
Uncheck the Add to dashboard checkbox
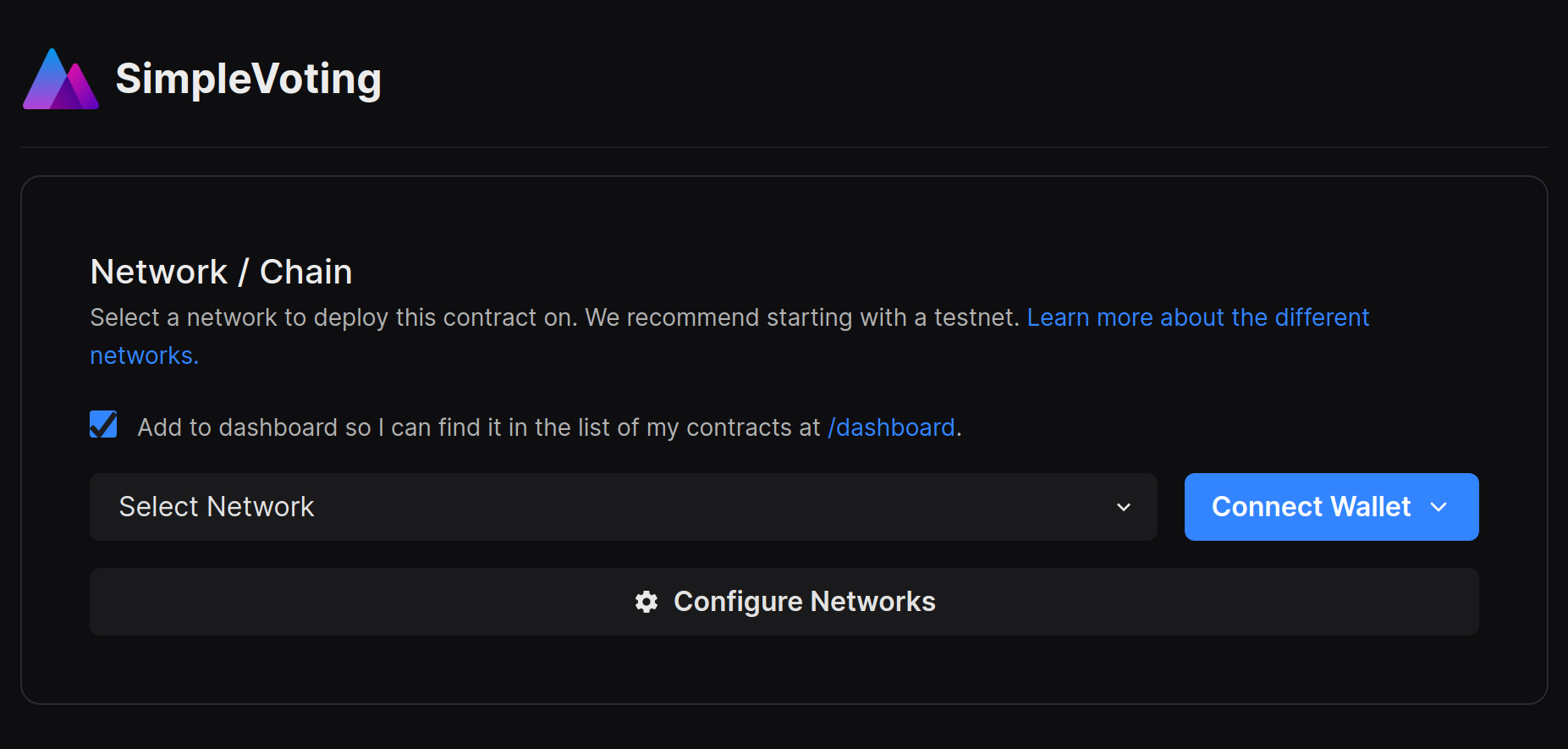click(103, 425)
